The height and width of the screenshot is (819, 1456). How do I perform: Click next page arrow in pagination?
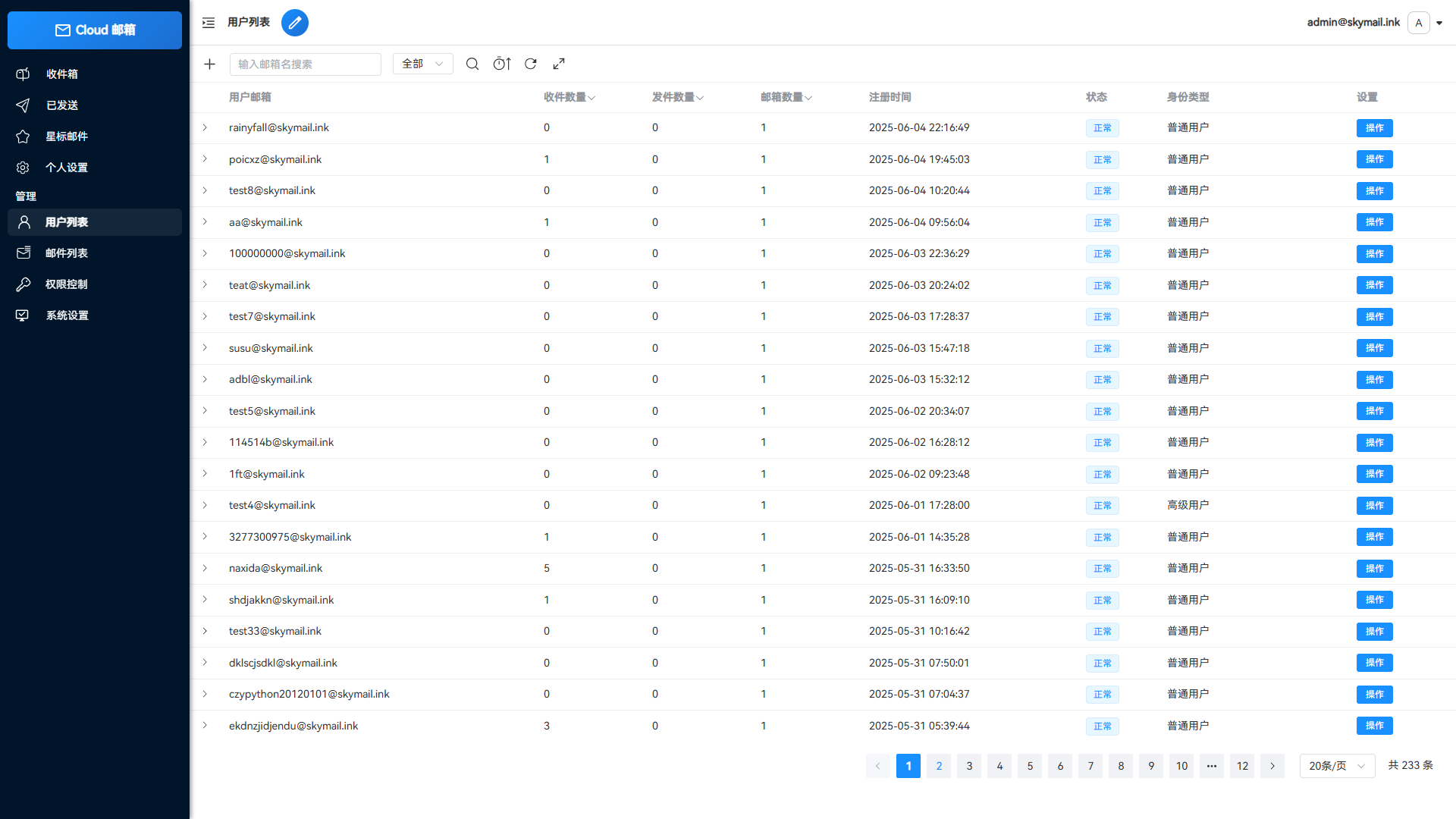(1272, 766)
